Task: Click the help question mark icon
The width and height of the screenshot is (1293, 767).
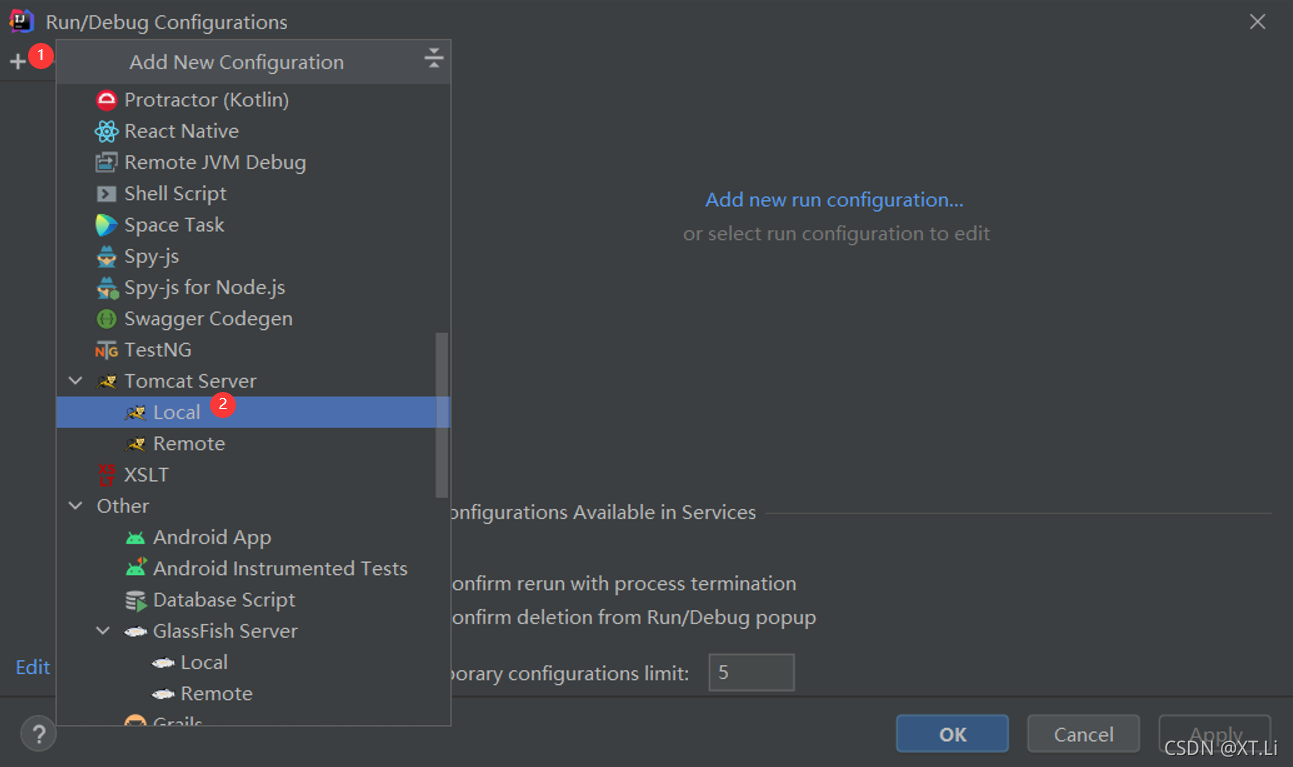Action: (39, 735)
